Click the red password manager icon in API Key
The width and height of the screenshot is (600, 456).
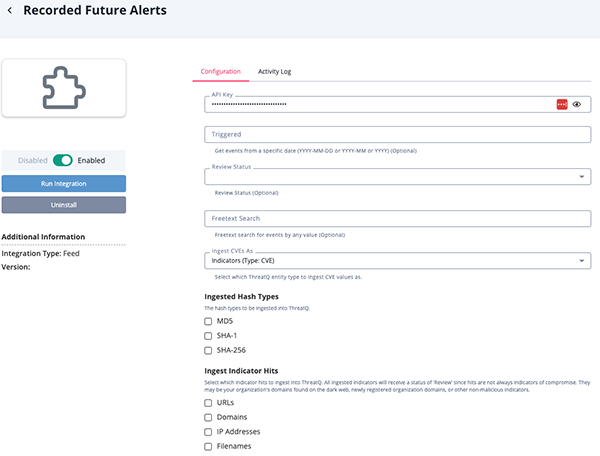(x=562, y=104)
